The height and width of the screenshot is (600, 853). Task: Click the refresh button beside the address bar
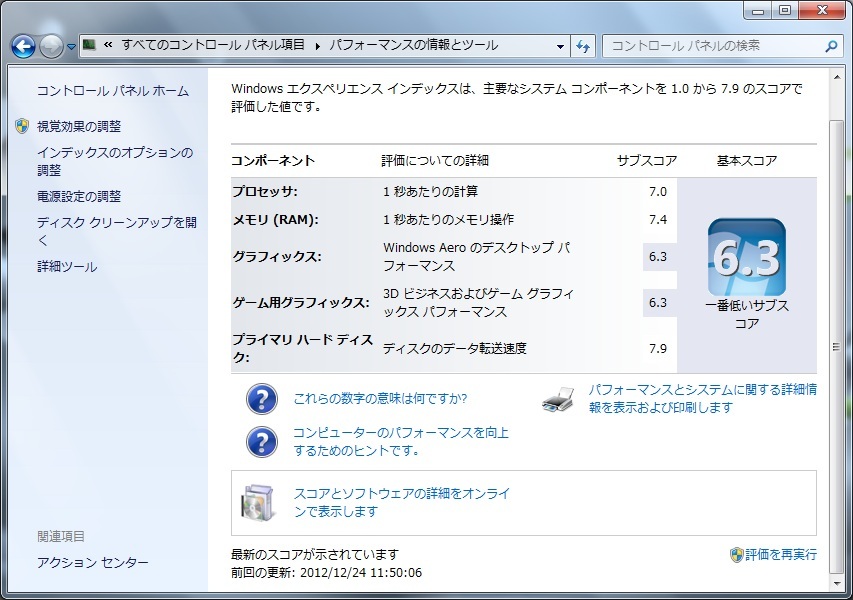pos(584,46)
